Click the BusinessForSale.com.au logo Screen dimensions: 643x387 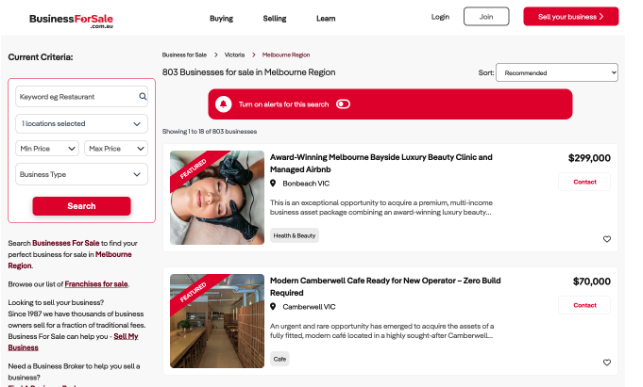click(x=71, y=20)
